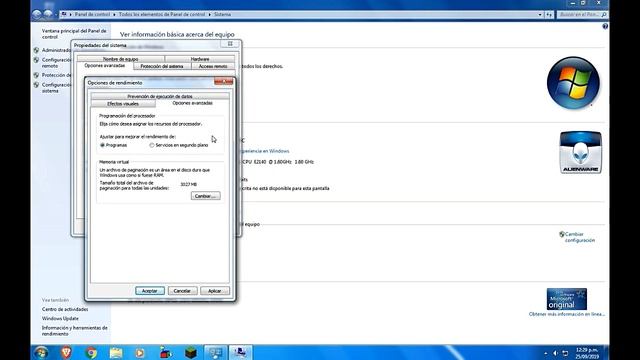Click Cancelar in Opciones de rendimiento
This screenshot has height=360, width=640.
click(182, 291)
